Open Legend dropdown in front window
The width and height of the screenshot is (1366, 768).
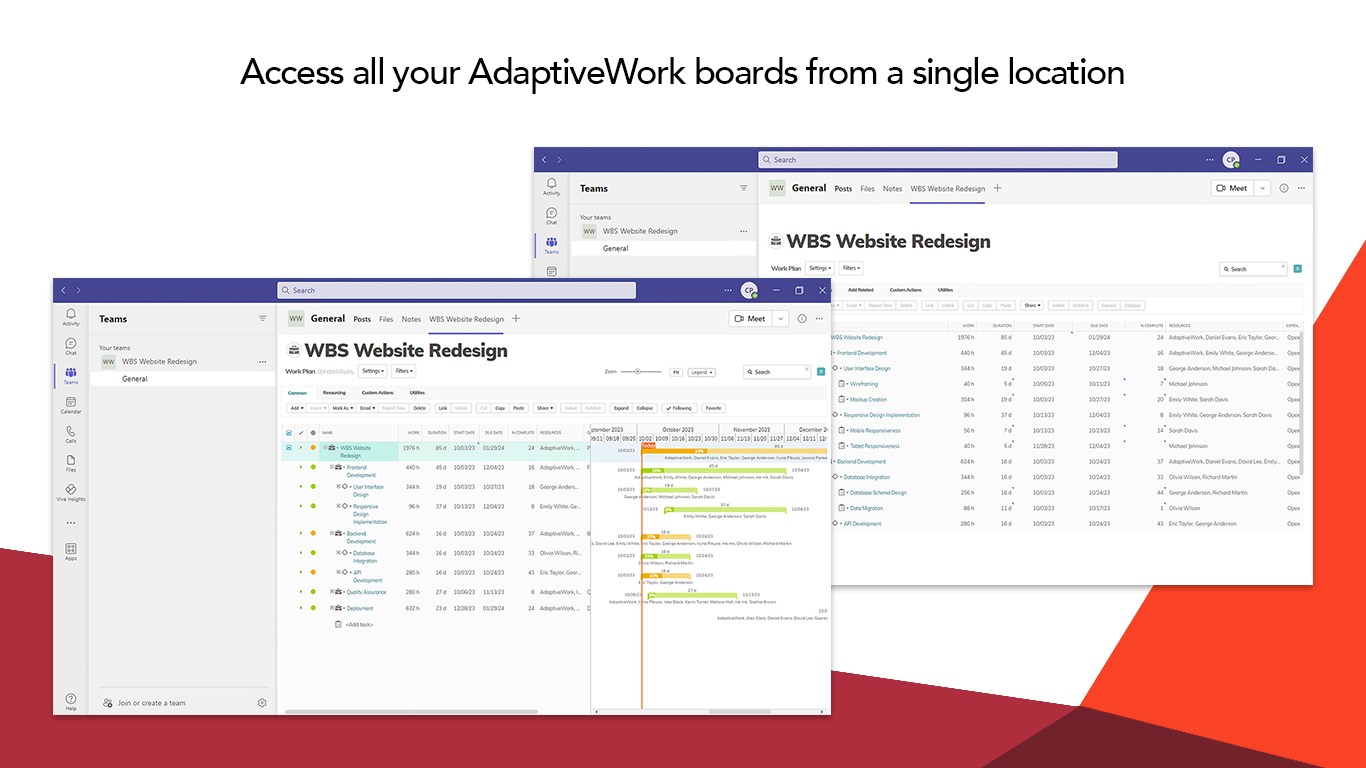click(x=701, y=372)
